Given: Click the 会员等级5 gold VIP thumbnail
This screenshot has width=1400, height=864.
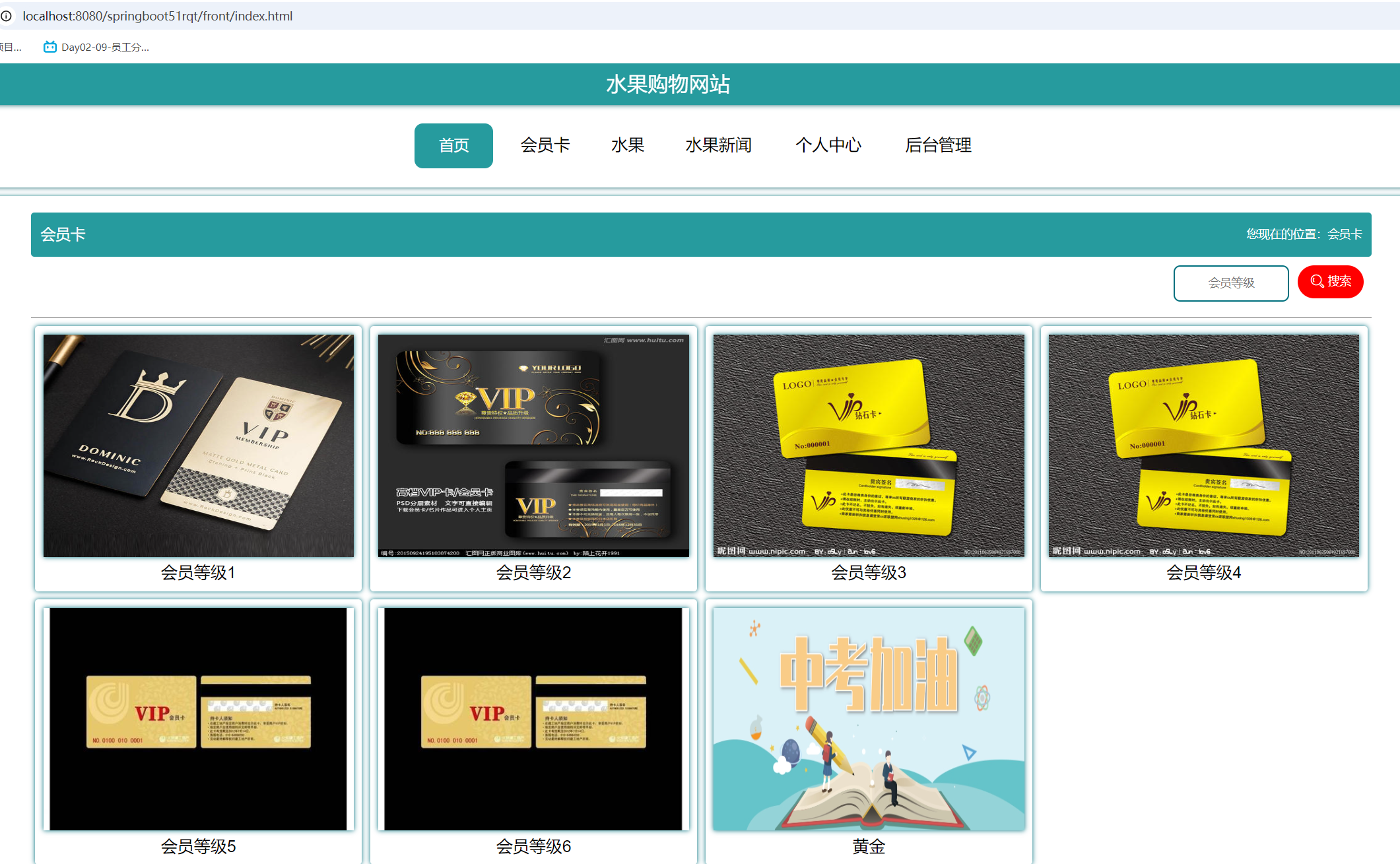Looking at the screenshot, I should coord(198,719).
